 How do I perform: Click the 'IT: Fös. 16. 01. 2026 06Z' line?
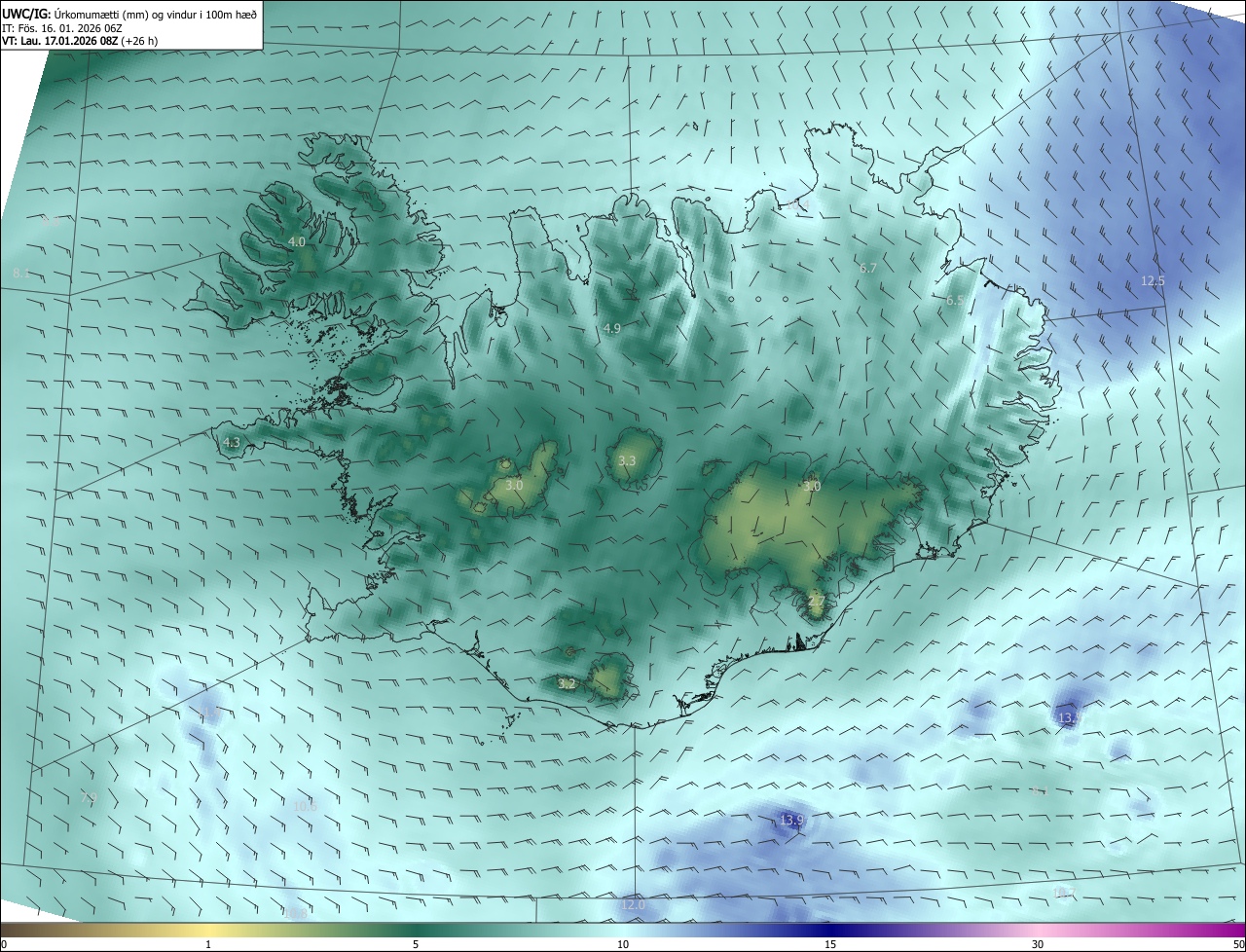(61, 27)
